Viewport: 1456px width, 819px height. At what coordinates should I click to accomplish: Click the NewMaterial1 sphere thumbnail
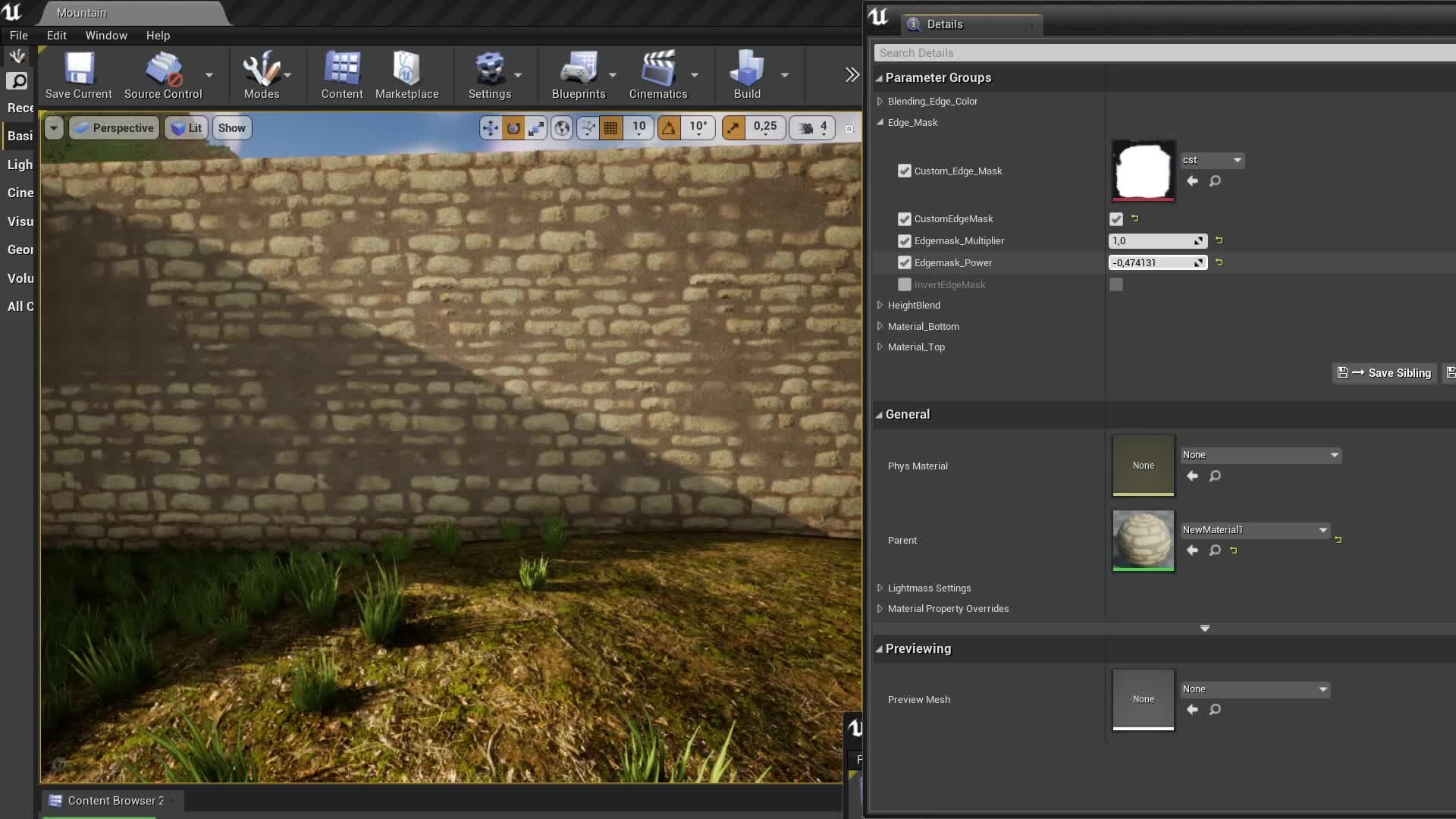pos(1142,541)
